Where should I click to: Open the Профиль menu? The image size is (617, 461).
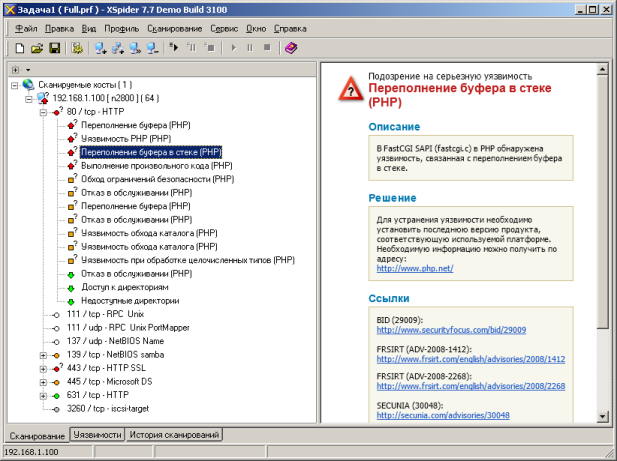[122, 29]
